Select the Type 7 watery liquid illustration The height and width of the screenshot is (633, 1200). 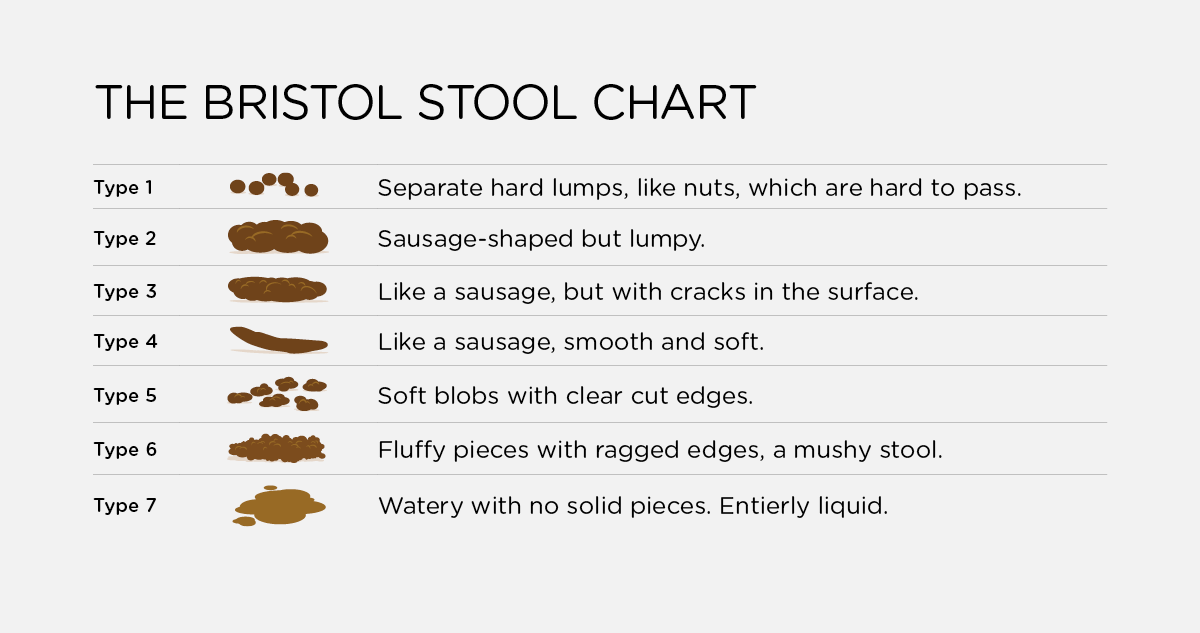pyautogui.click(x=278, y=505)
